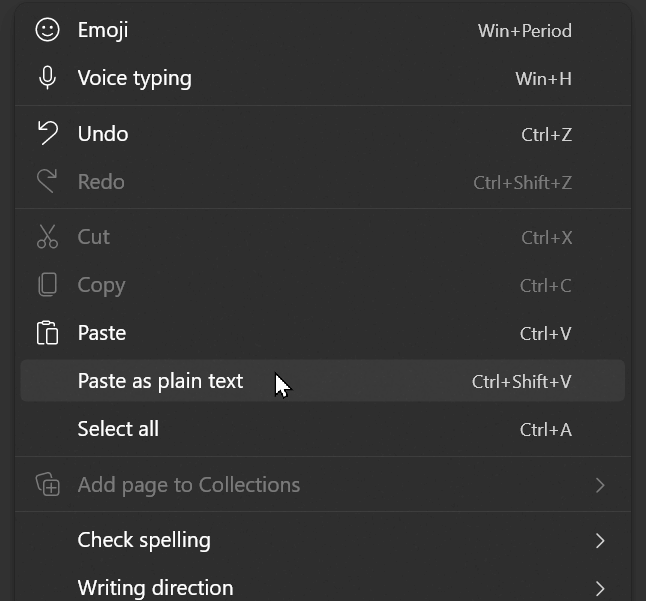Screen dimensions: 646x601
Task: Click the Redo arrow icon
Action: coord(47,181)
